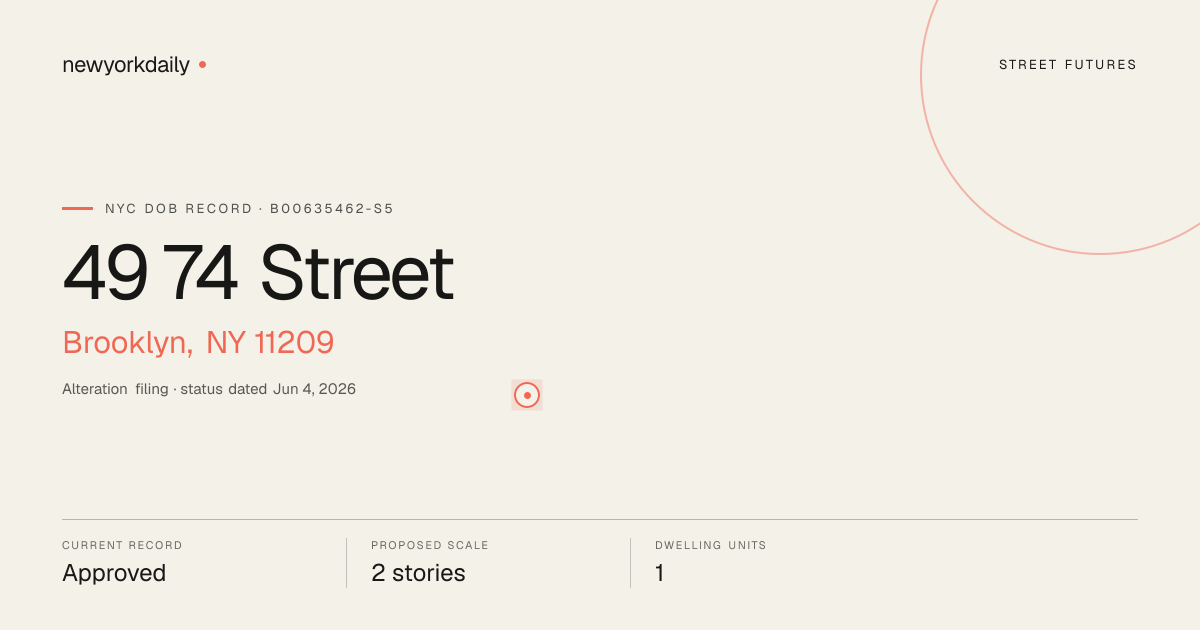
Task: Click the 2 stories value
Action: click(418, 573)
